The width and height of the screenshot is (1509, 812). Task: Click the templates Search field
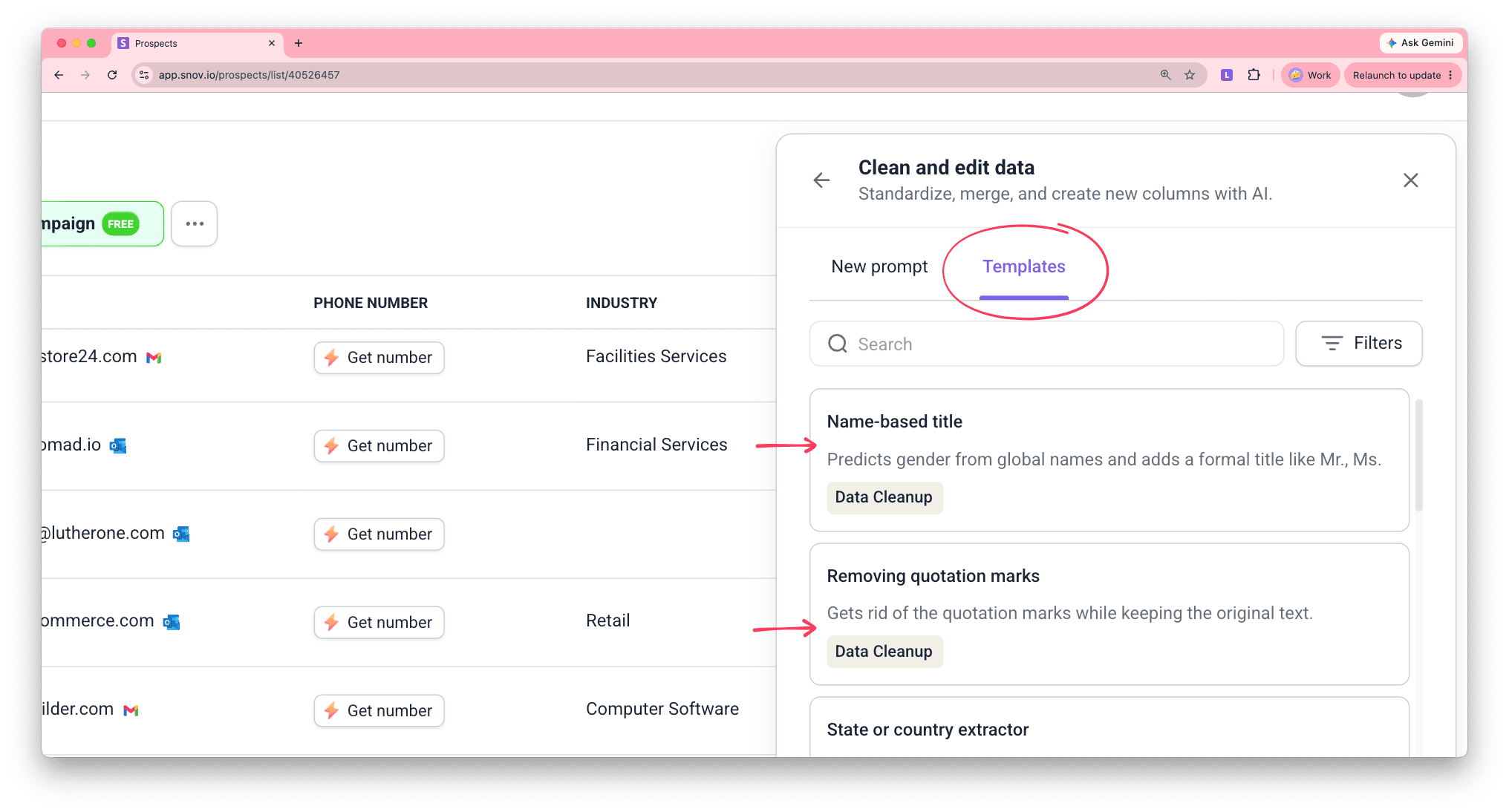tap(1046, 344)
